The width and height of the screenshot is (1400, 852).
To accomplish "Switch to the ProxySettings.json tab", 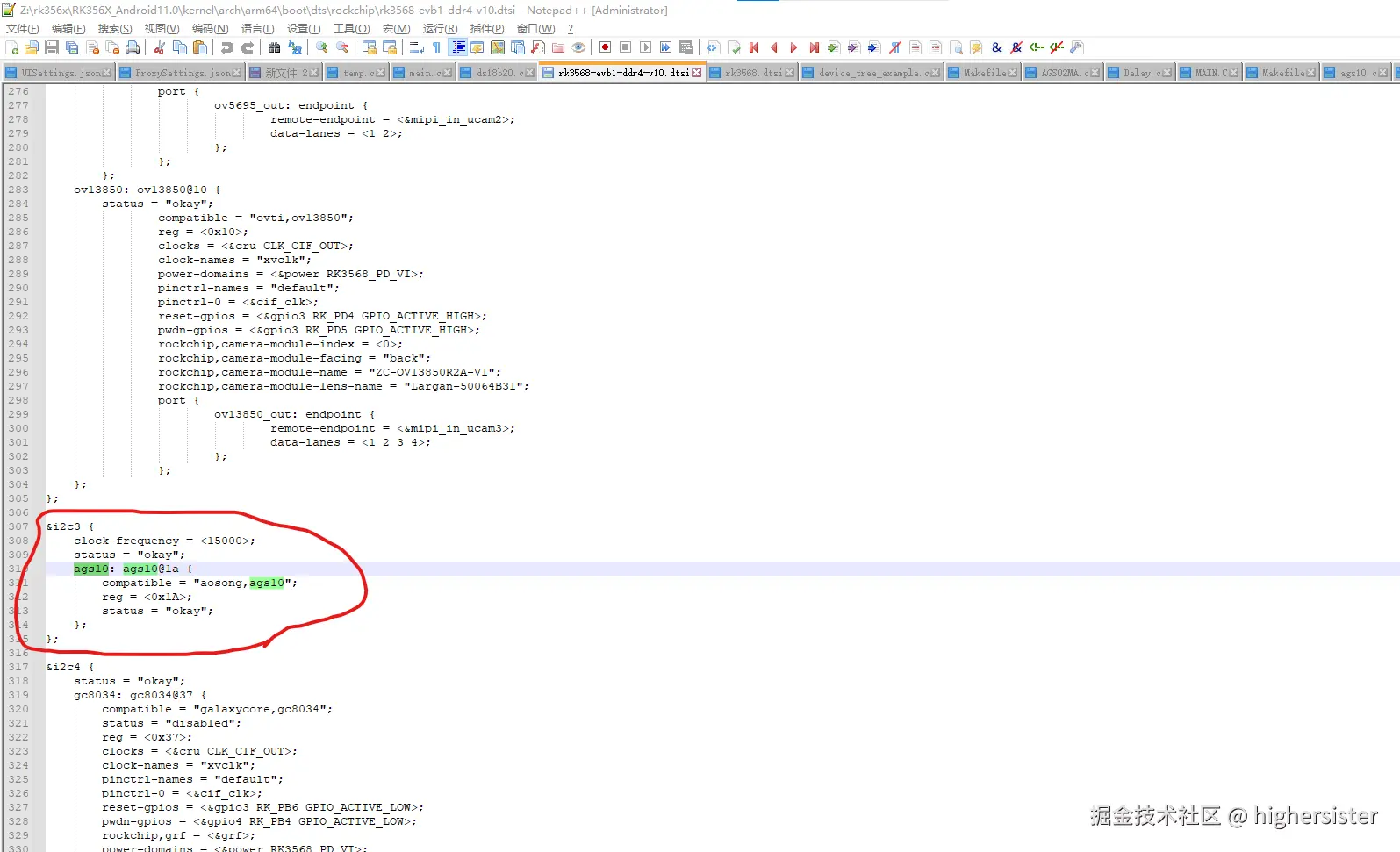I will 180,73.
